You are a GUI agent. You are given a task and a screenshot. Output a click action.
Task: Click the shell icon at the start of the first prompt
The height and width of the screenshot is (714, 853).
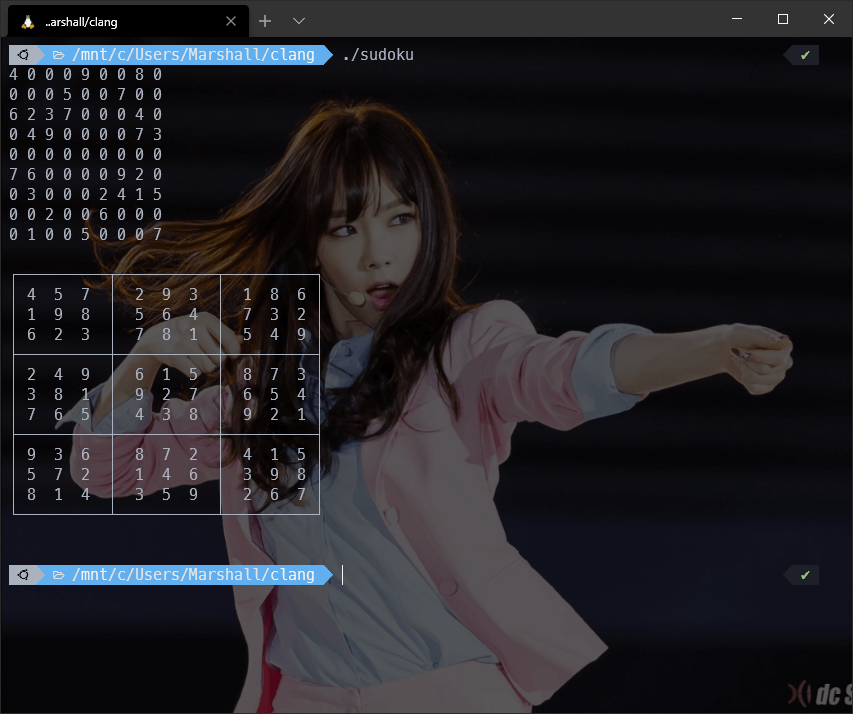point(22,55)
